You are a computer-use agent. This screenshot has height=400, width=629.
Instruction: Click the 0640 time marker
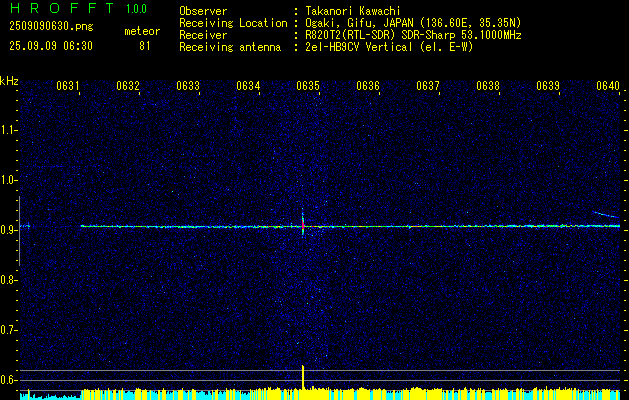coord(608,86)
